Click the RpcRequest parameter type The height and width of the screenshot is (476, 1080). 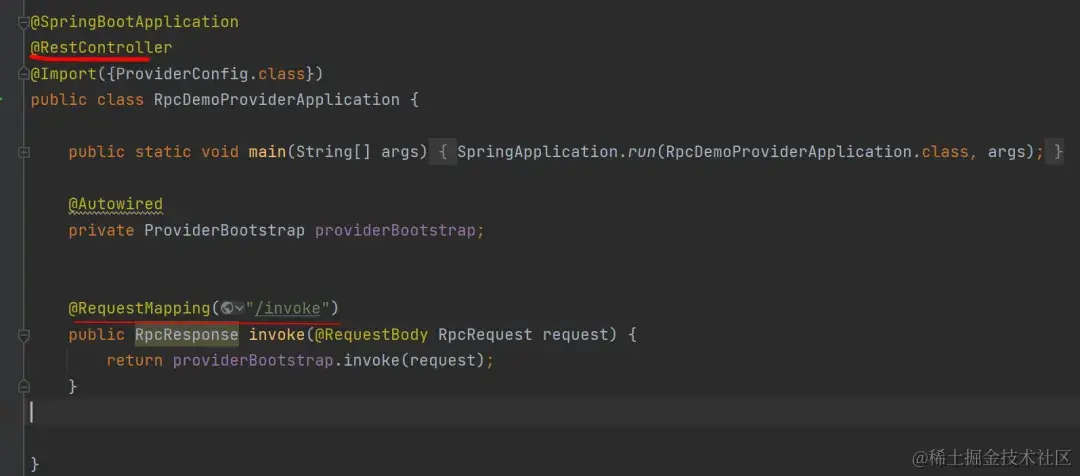pyautogui.click(x=485, y=335)
